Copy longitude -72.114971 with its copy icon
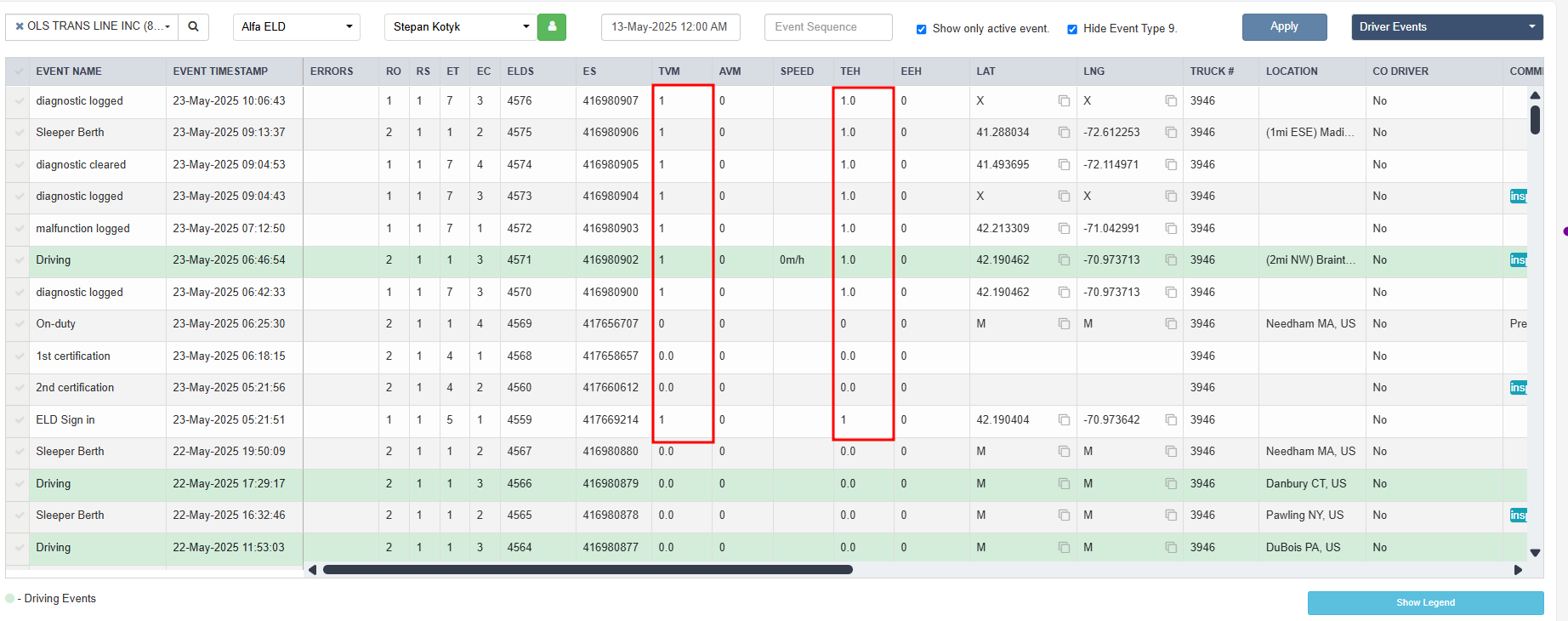The width and height of the screenshot is (1568, 621). pyautogui.click(x=1171, y=164)
